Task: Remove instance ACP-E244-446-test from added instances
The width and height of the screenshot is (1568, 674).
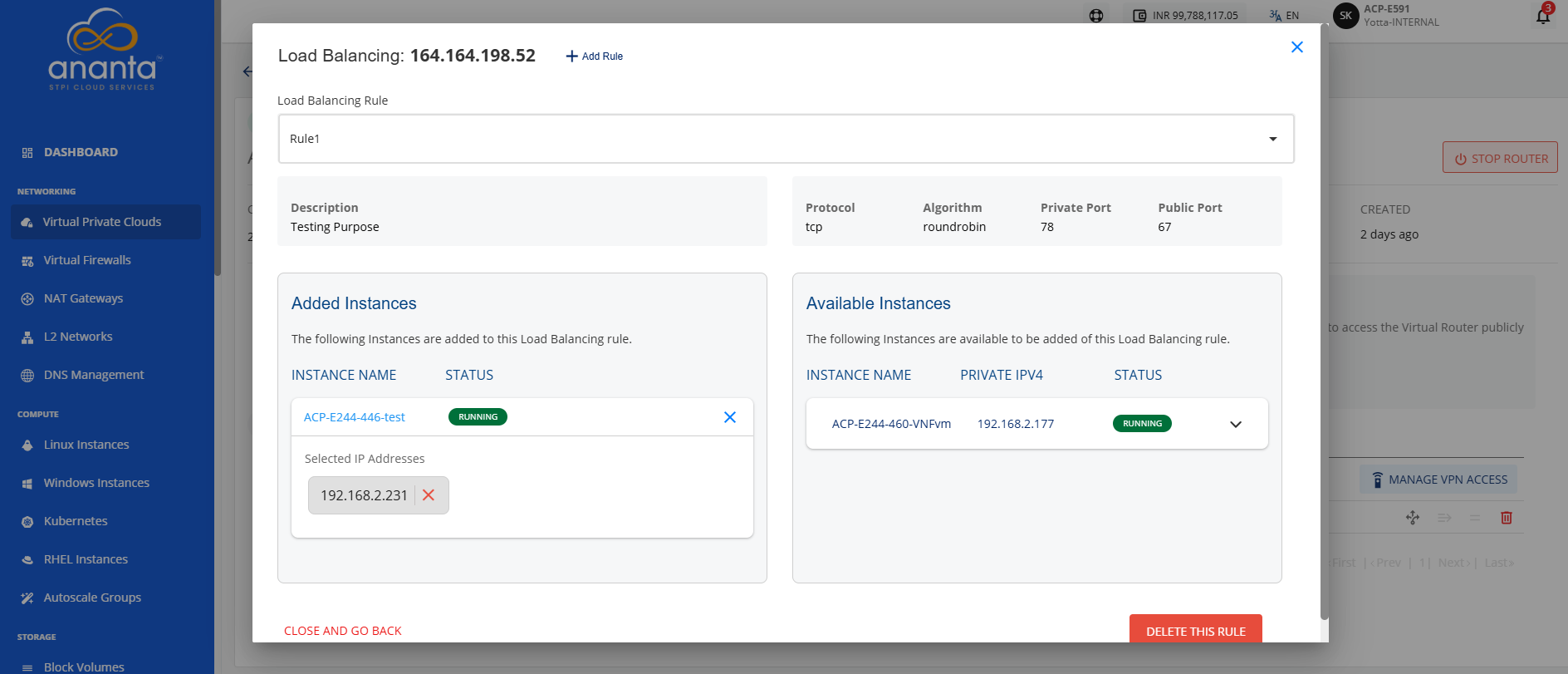Action: pyautogui.click(x=730, y=417)
